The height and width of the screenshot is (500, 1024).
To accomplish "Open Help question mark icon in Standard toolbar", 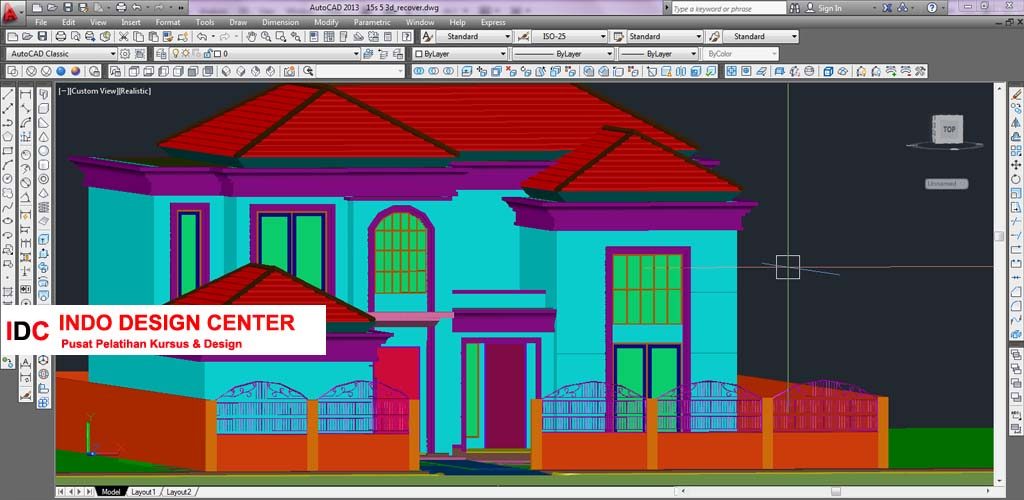I will point(406,37).
